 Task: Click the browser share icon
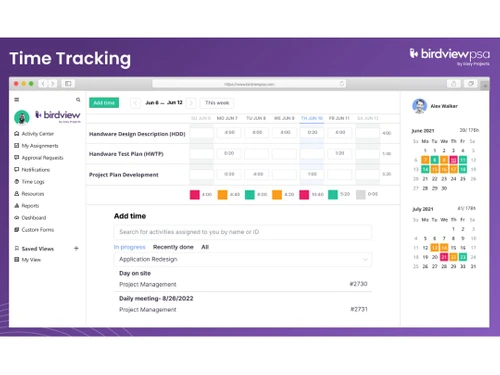tap(454, 84)
